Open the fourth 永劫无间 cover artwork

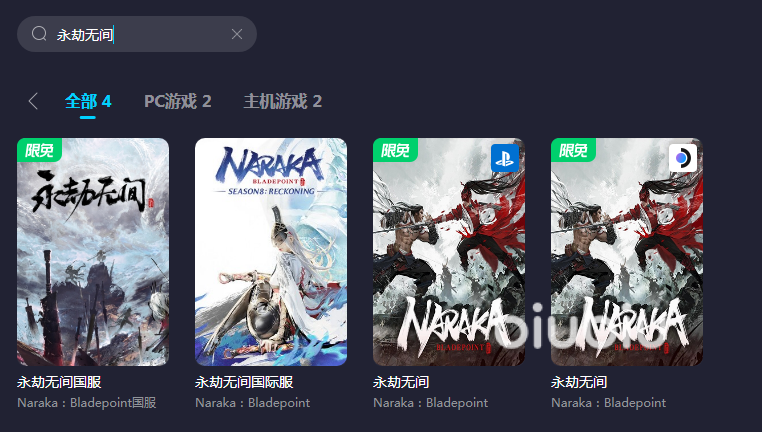click(626, 252)
